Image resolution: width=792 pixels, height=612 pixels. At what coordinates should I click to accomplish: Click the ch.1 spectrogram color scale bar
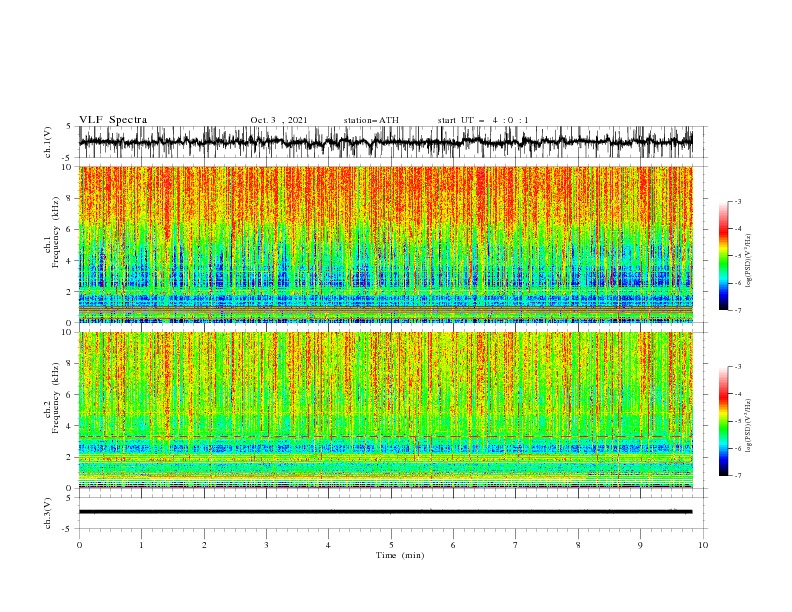723,255
